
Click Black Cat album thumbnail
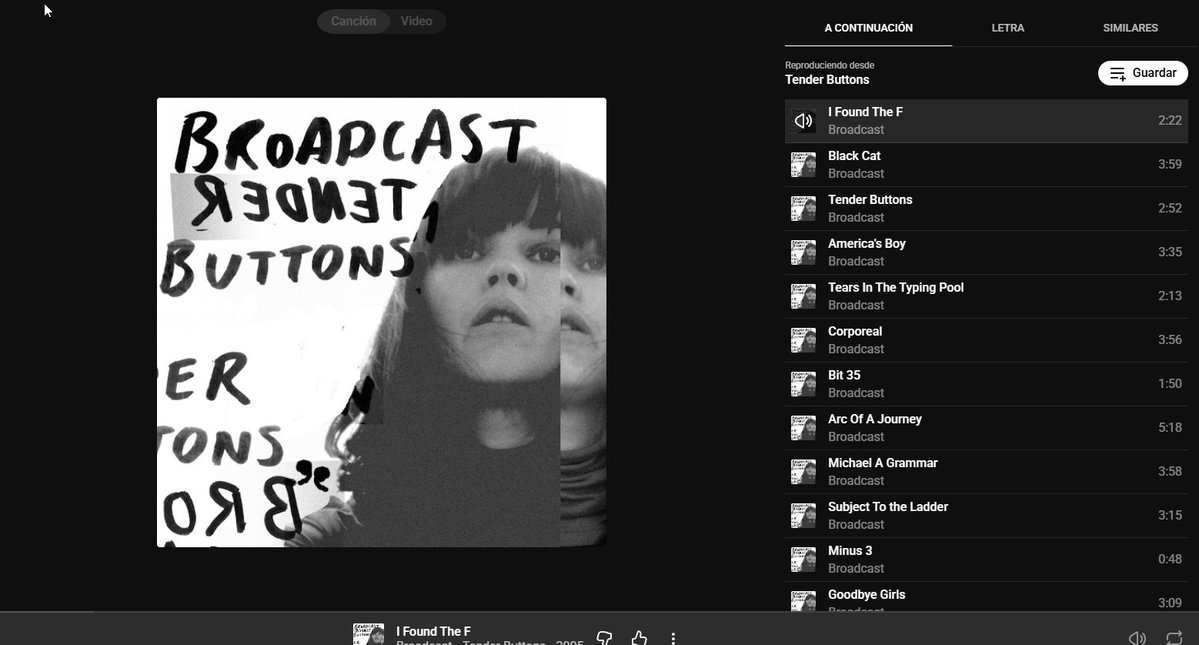click(803, 164)
